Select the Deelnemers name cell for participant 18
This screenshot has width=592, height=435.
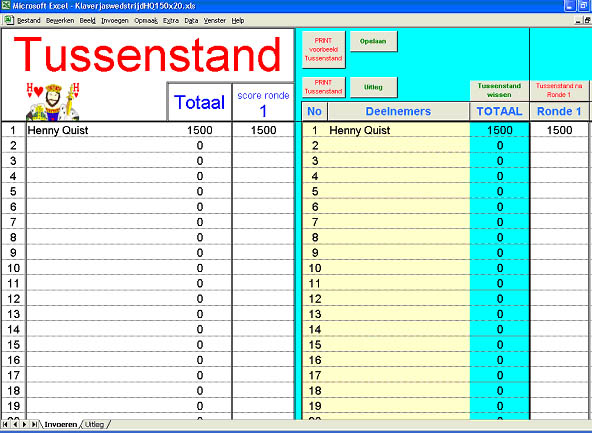398,391
